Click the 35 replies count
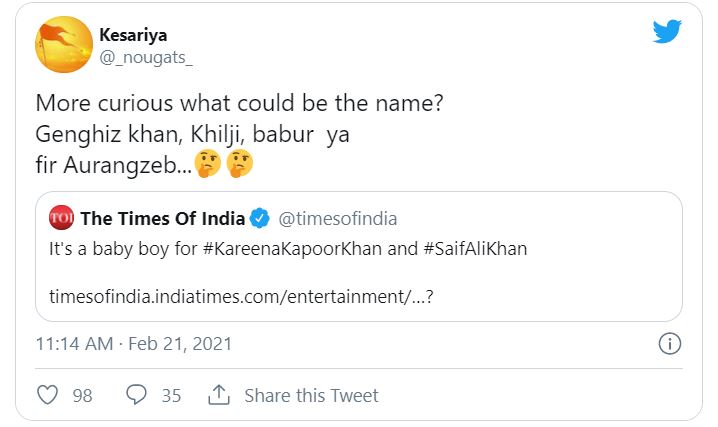The width and height of the screenshot is (718, 427). [x=171, y=396]
